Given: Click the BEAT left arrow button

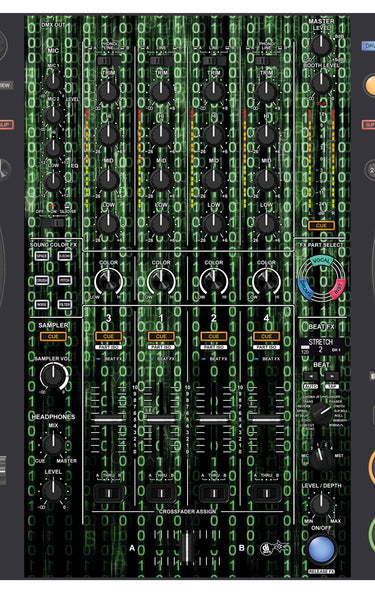Looking at the screenshot, I should [x=311, y=376].
